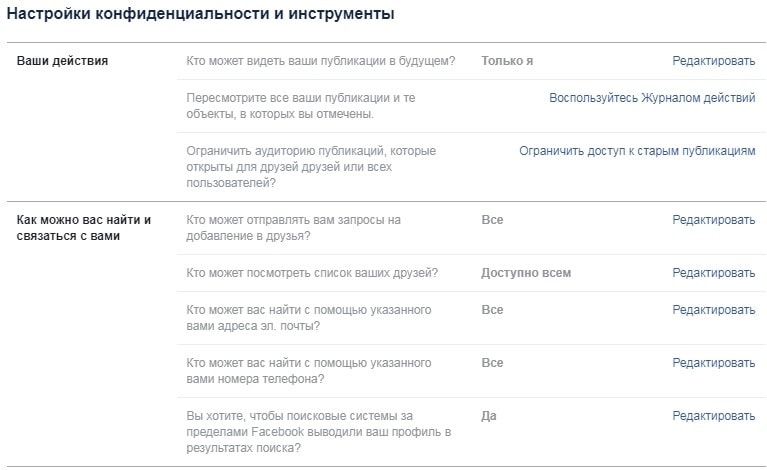The width and height of the screenshot is (767, 470).
Task: Click 'Кто может посмотреть список ваших друзей' row
Action: coord(312,273)
